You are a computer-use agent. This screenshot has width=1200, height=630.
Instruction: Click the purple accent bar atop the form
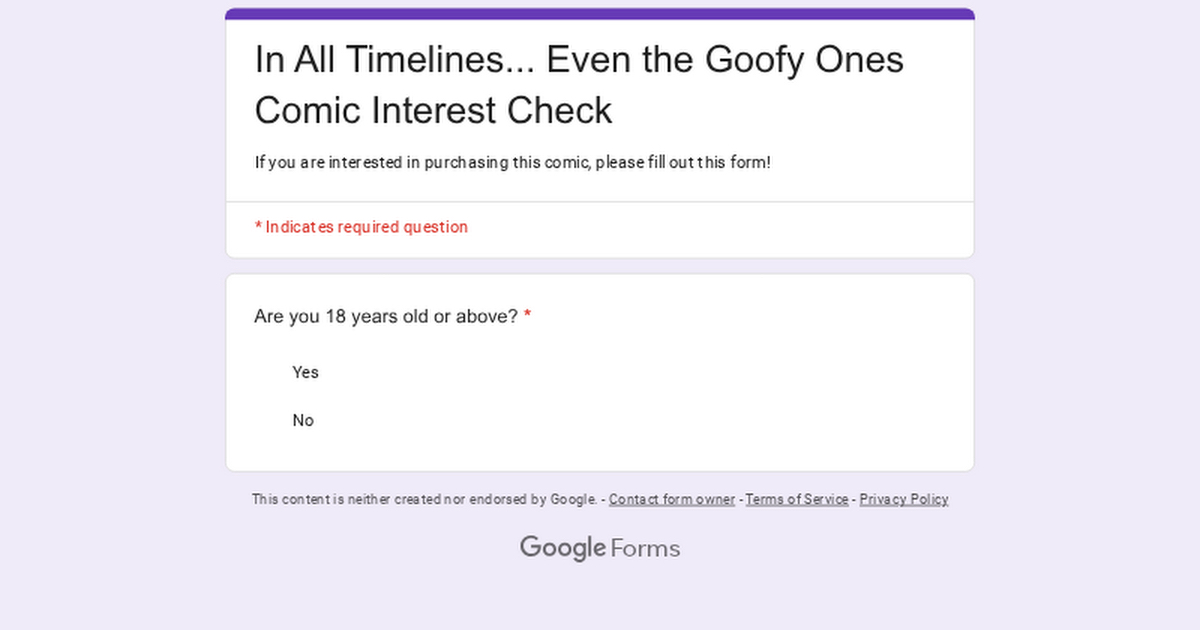(x=600, y=14)
